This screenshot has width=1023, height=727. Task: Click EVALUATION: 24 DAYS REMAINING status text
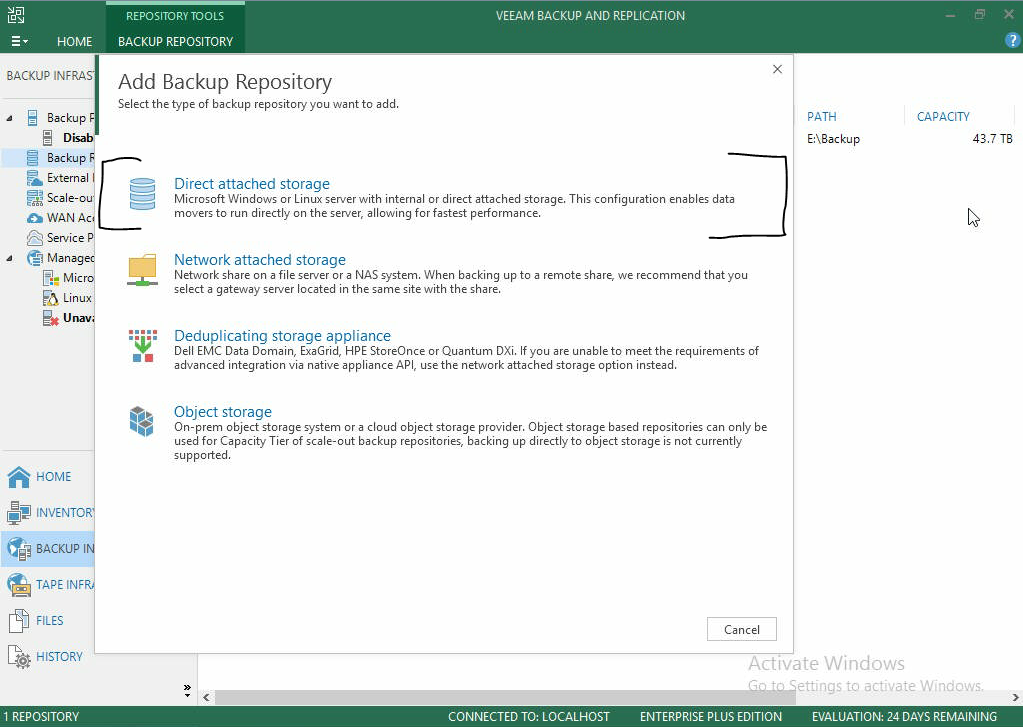[904, 717]
